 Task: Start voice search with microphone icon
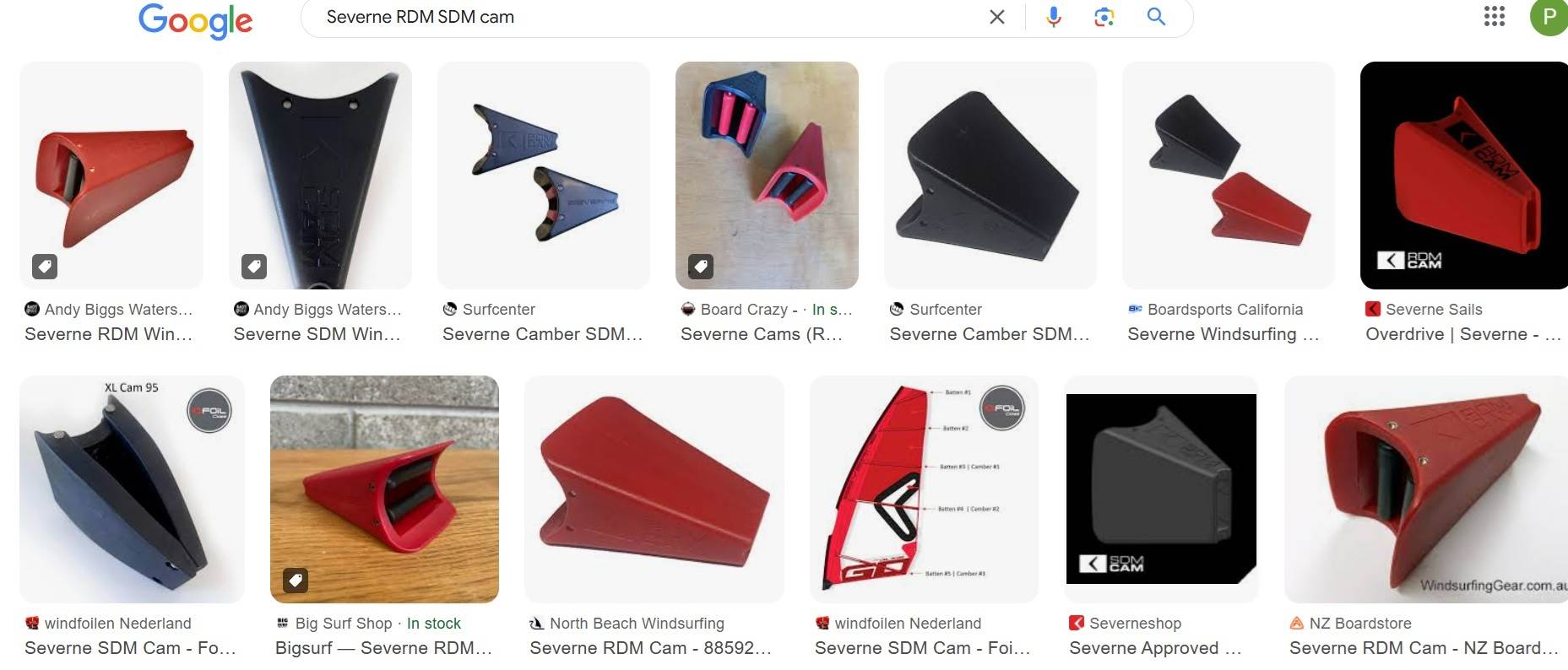1053,17
